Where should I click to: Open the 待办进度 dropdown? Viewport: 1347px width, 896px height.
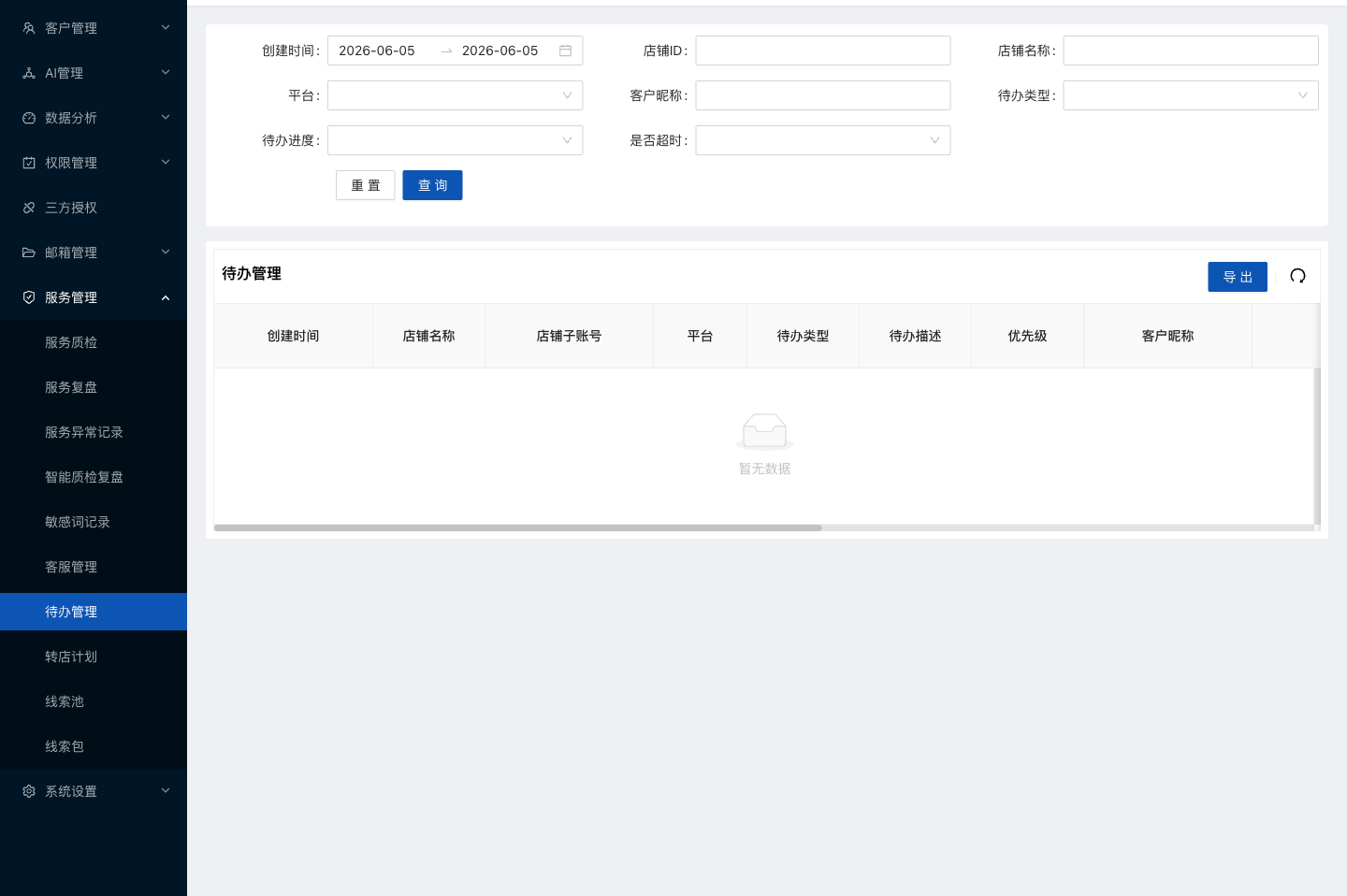point(455,140)
